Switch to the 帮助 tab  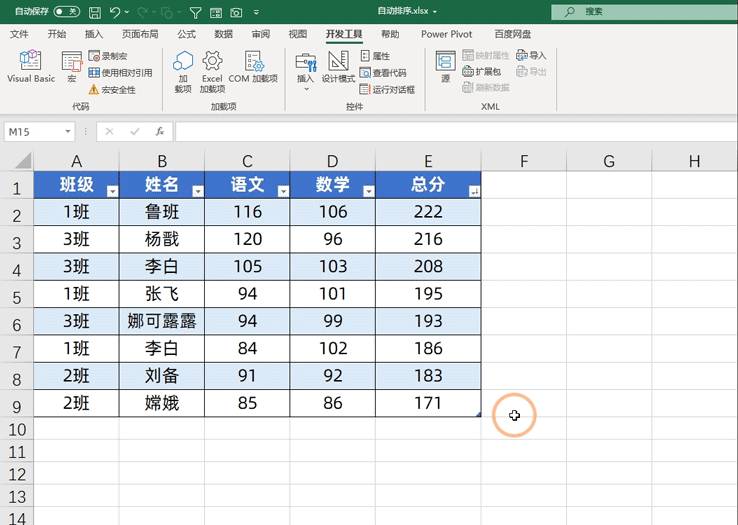coord(390,34)
